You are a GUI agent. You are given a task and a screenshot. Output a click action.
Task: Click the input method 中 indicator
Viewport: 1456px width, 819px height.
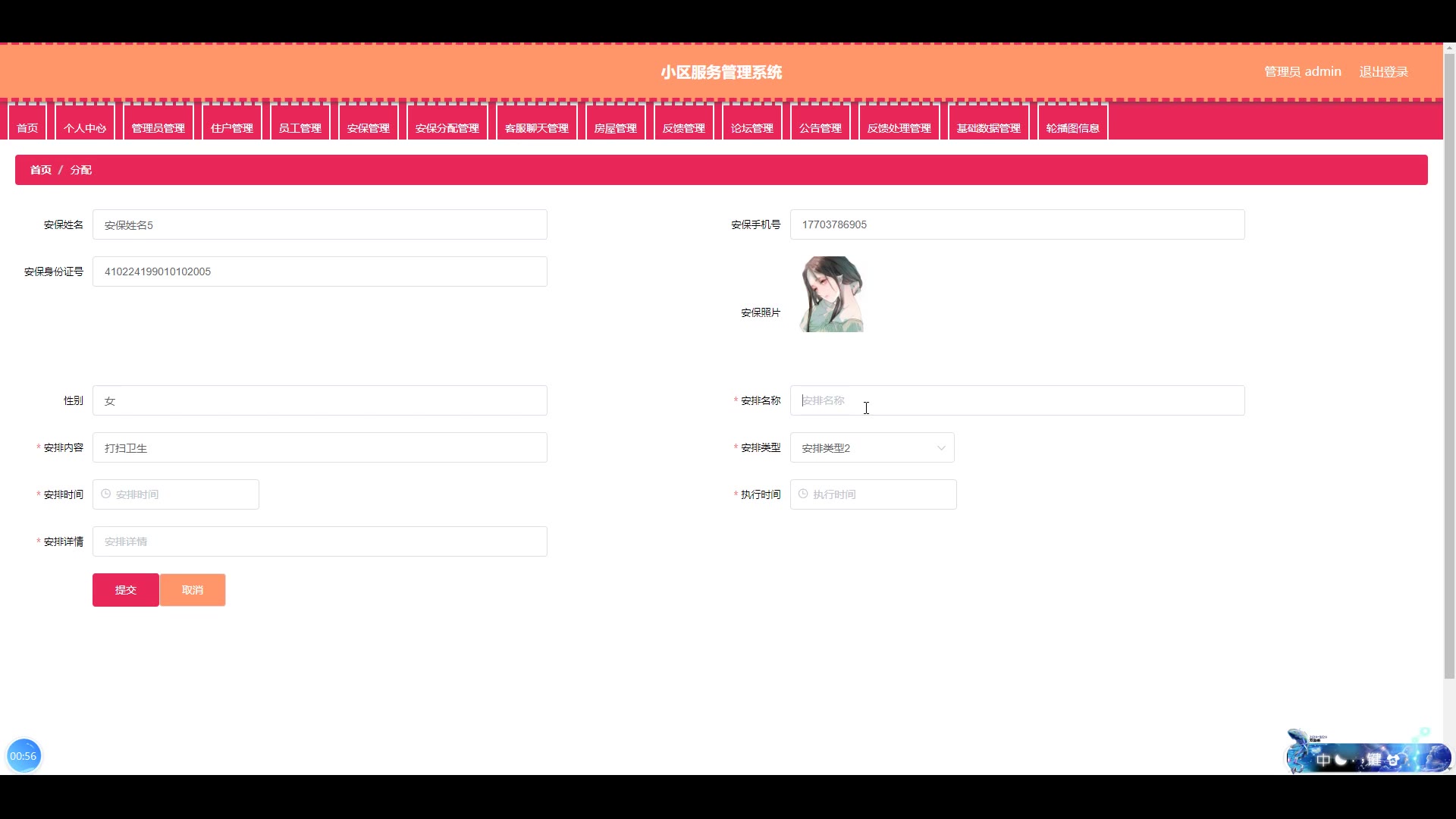pos(1323,759)
